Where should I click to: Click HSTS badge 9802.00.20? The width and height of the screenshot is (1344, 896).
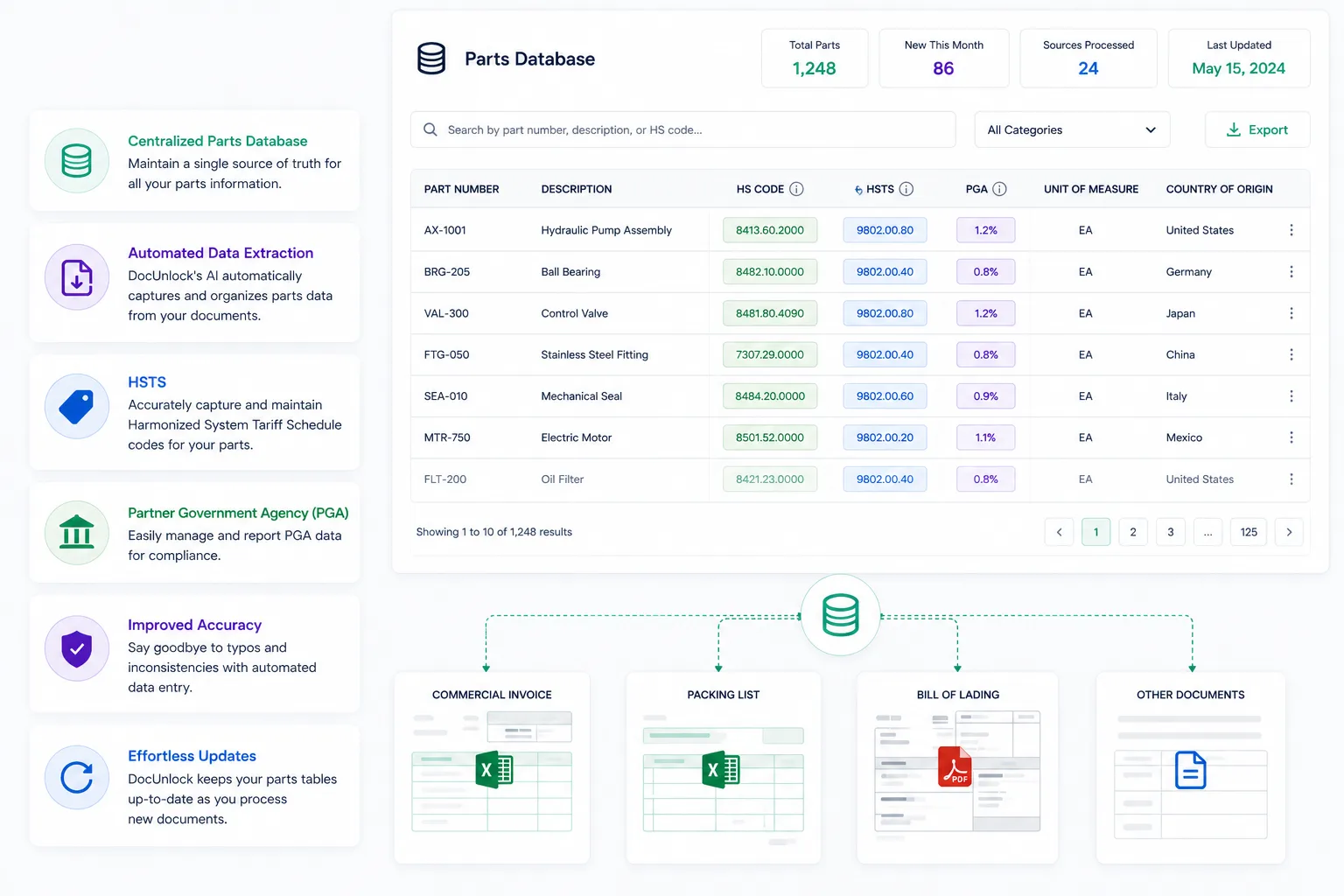tap(885, 437)
